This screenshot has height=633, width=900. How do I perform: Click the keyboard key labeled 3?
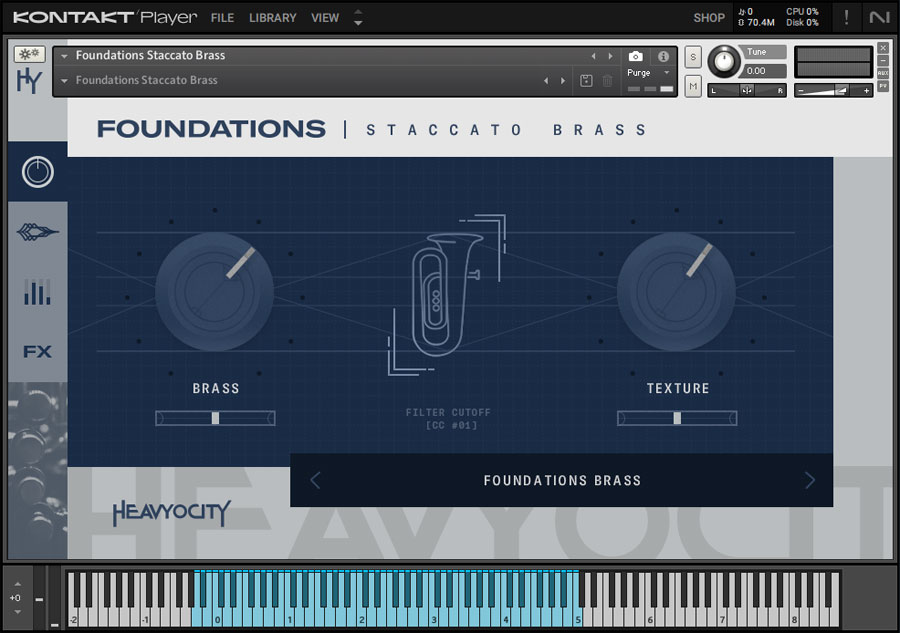434,615
